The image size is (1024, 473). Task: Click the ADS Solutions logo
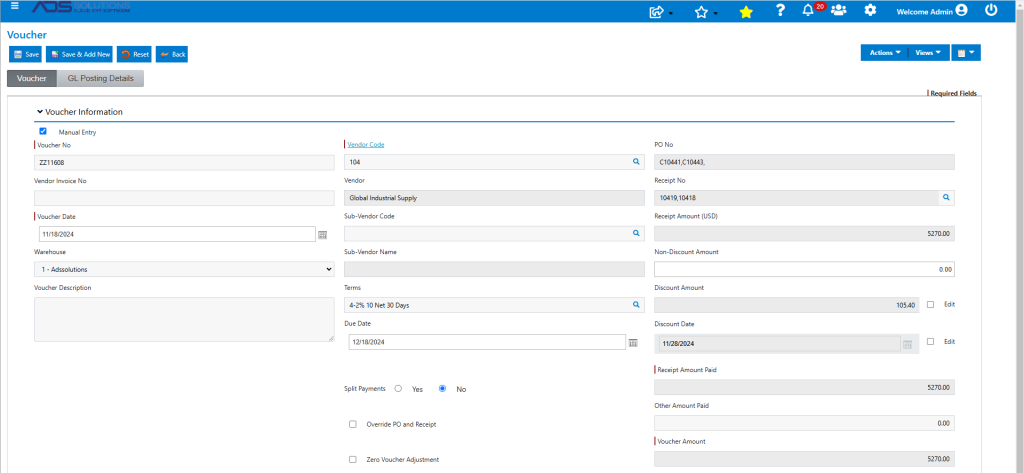pyautogui.click(x=80, y=7)
